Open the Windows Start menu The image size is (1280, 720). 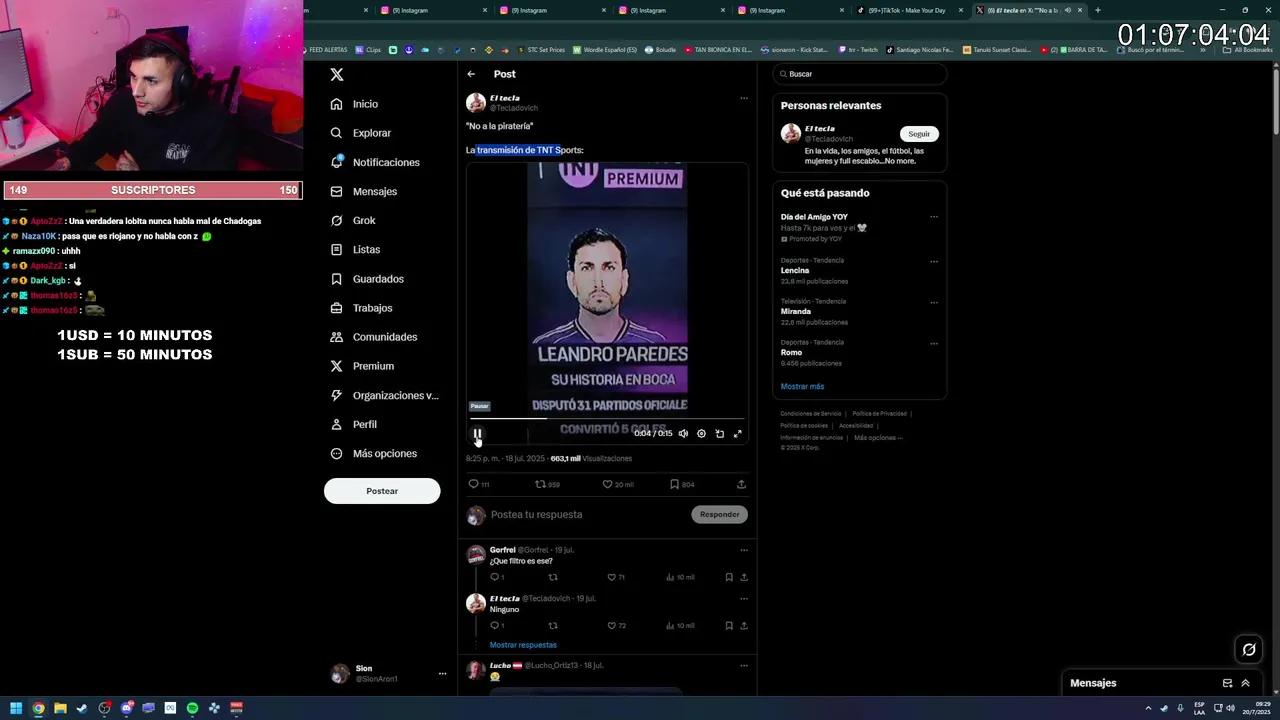(16, 708)
